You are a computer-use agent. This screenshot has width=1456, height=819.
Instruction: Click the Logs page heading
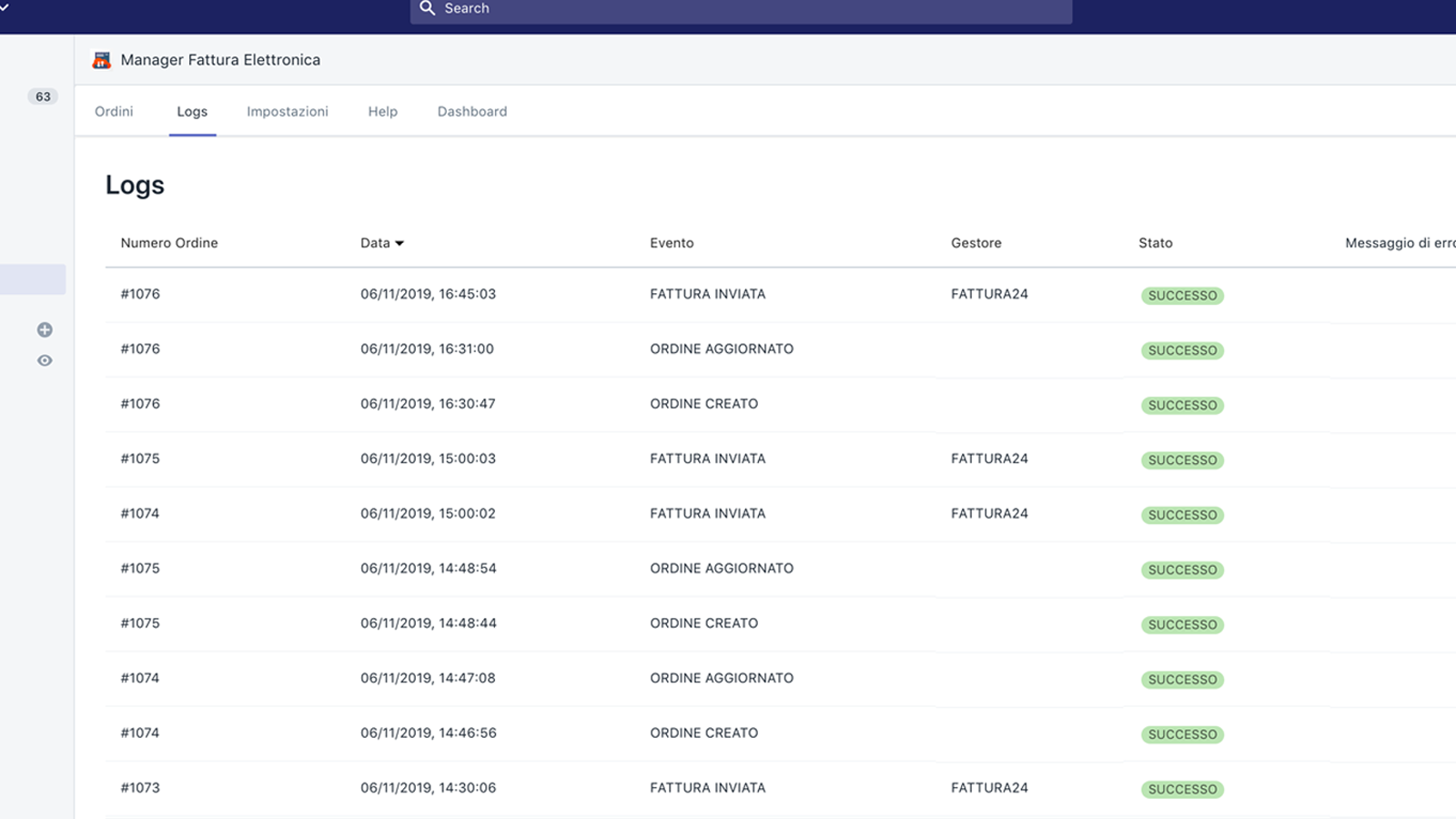135,185
